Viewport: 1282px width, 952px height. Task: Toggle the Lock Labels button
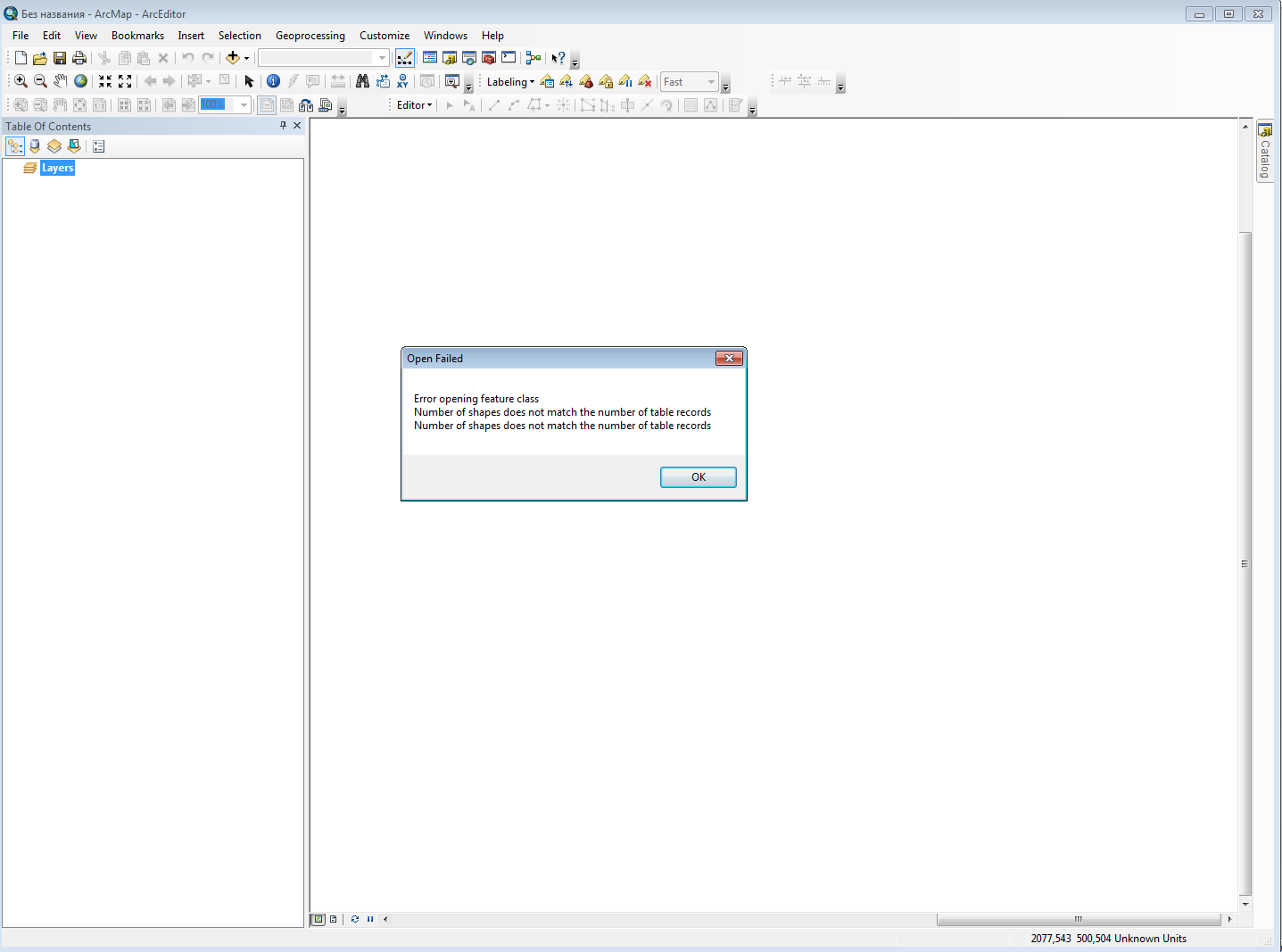[x=606, y=81]
